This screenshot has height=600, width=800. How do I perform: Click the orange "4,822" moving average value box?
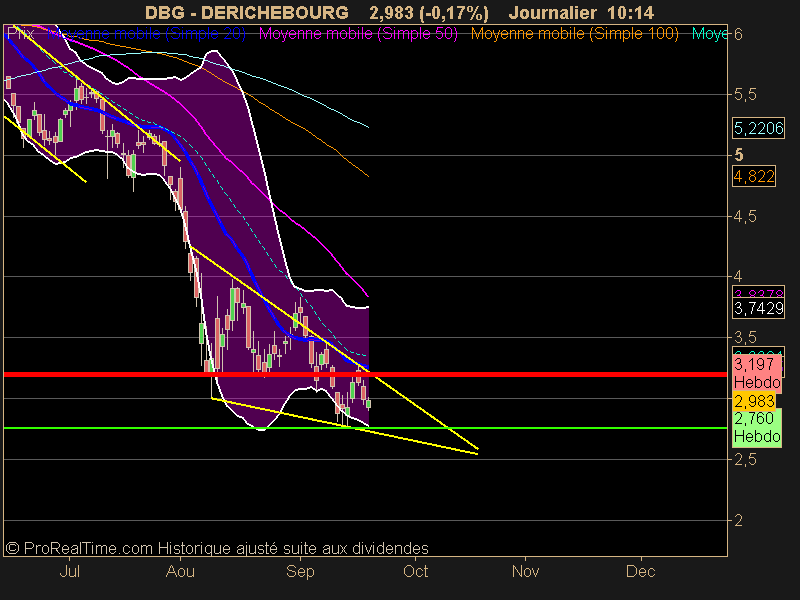click(754, 177)
